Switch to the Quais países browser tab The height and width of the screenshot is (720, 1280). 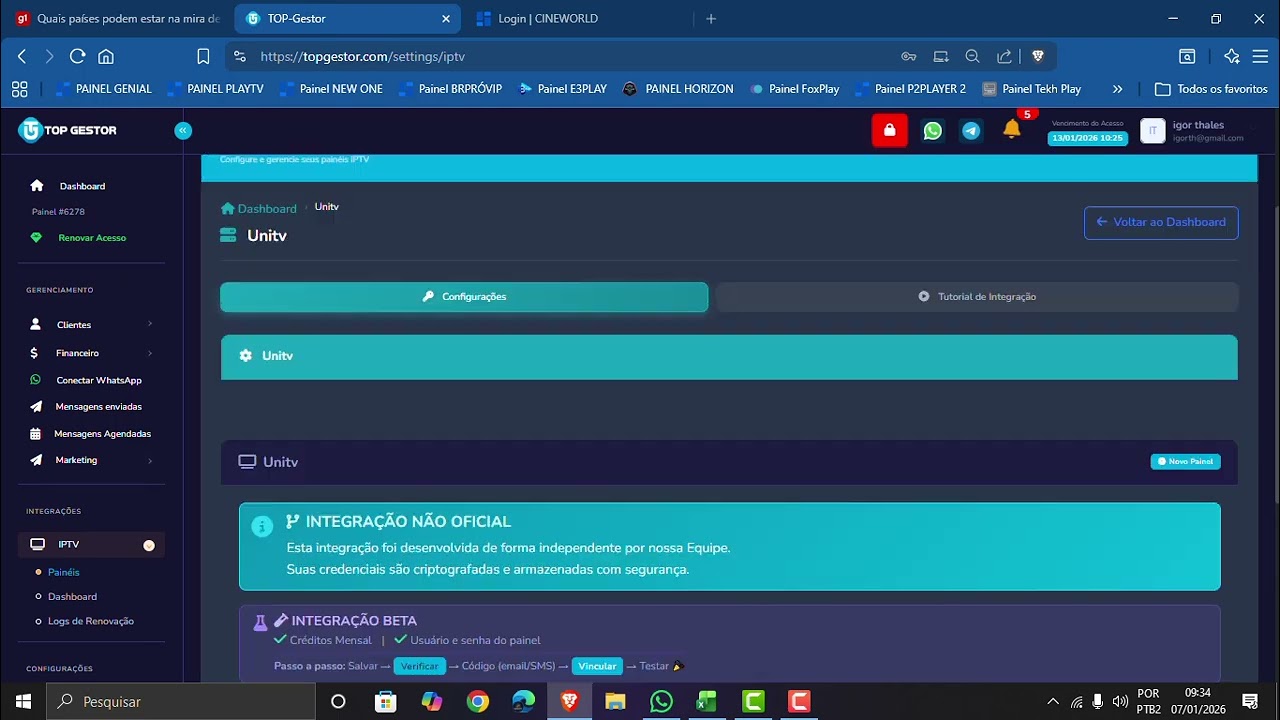[x=116, y=18]
